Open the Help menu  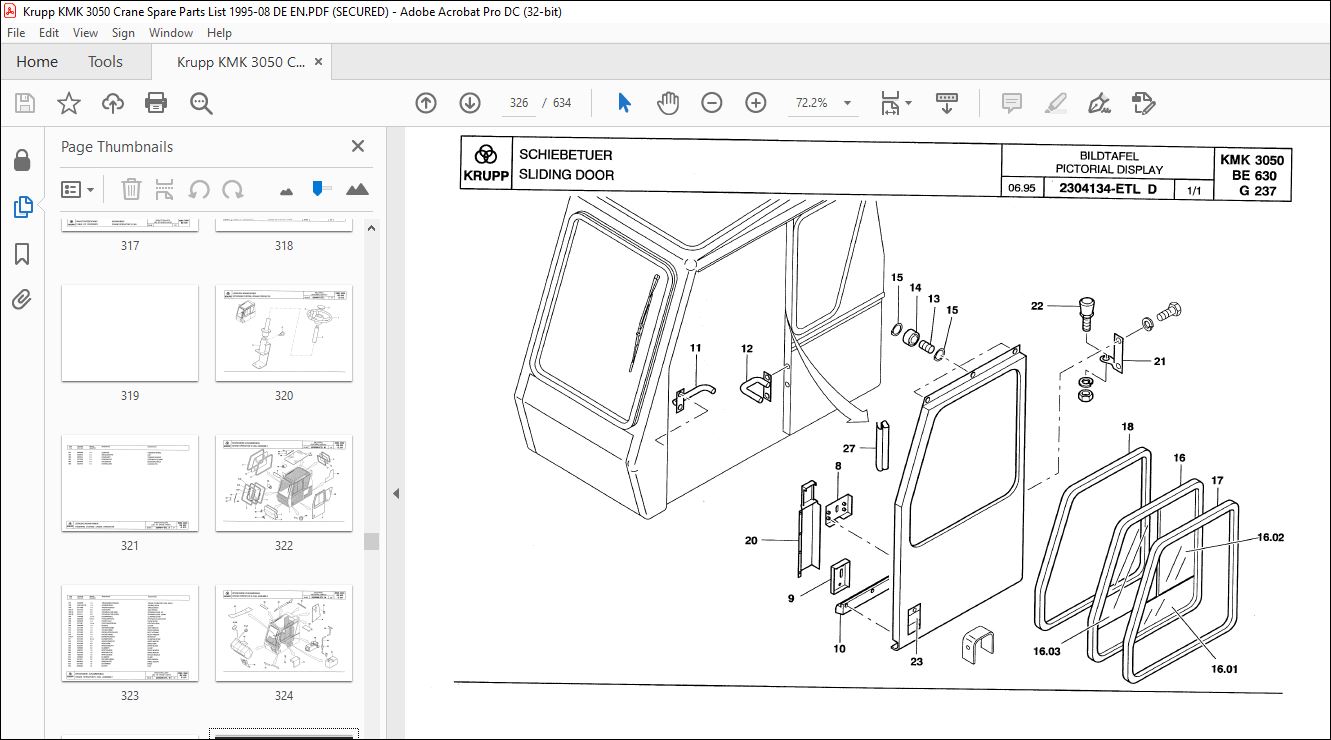click(219, 33)
